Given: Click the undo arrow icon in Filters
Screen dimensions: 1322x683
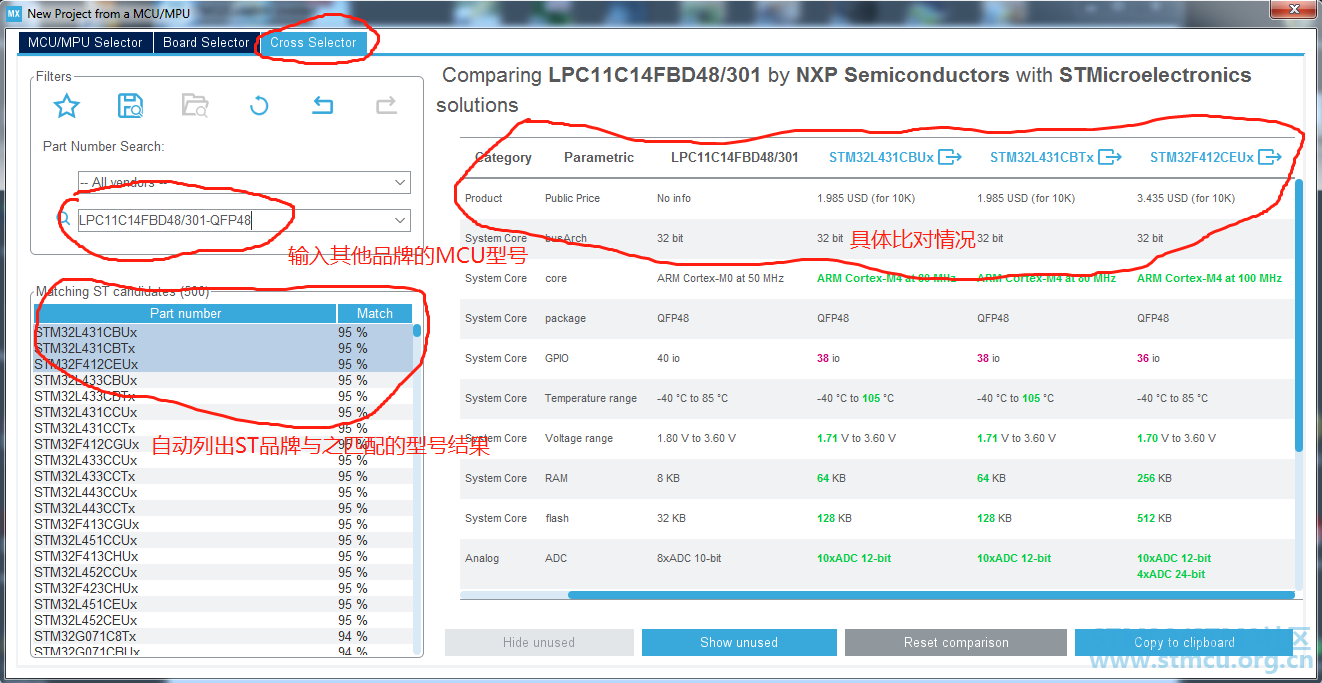Looking at the screenshot, I should click(322, 105).
